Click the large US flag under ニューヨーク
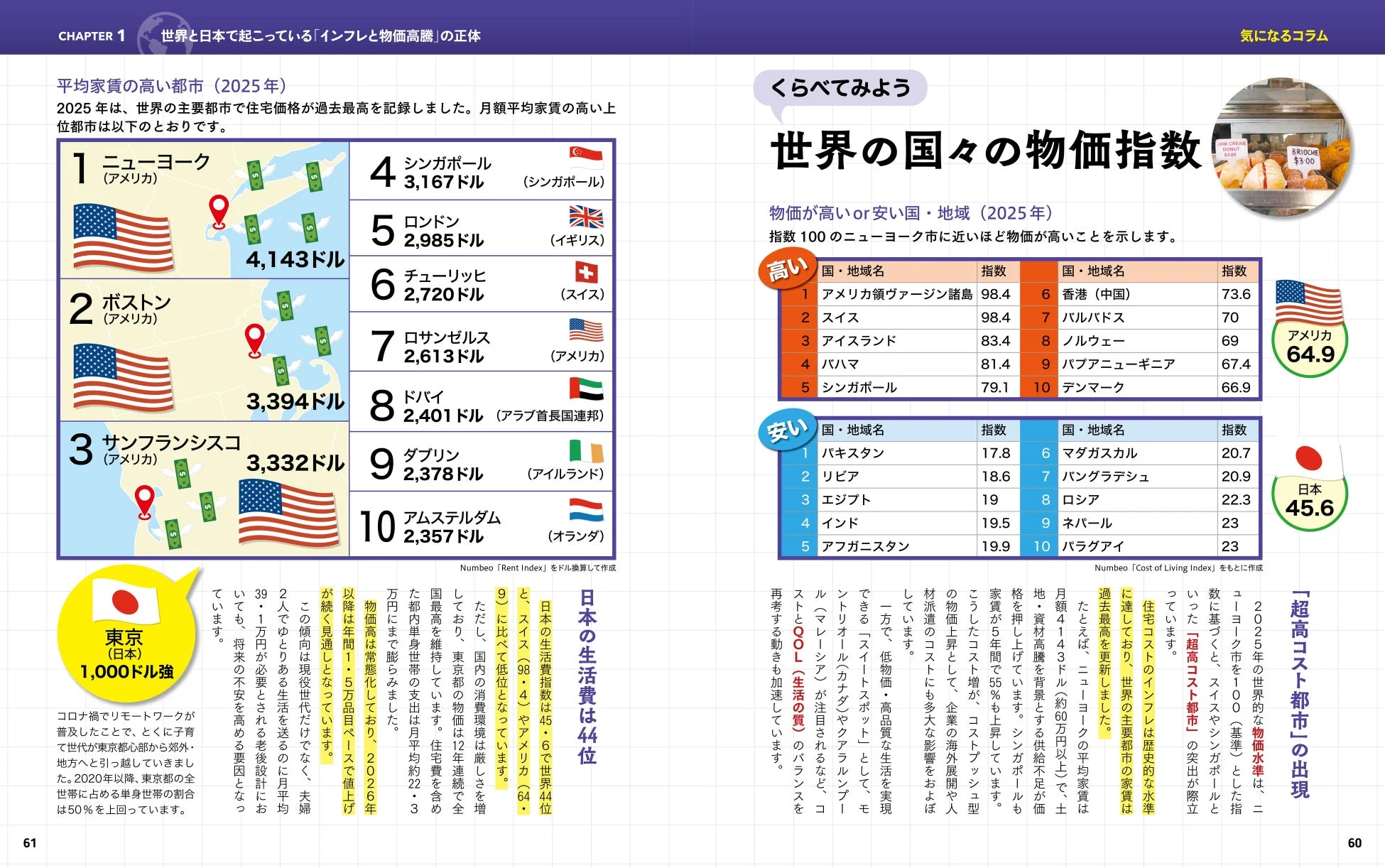The image size is (1385, 868). (123, 237)
